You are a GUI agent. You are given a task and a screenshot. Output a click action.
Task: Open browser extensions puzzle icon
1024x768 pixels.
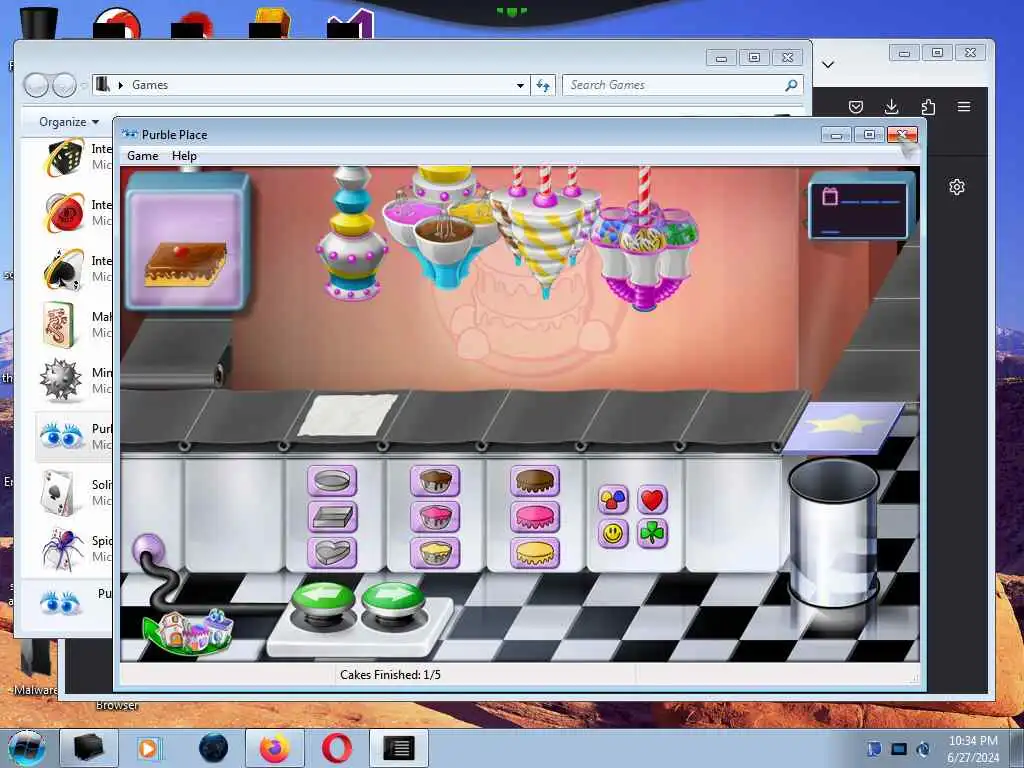(x=928, y=106)
